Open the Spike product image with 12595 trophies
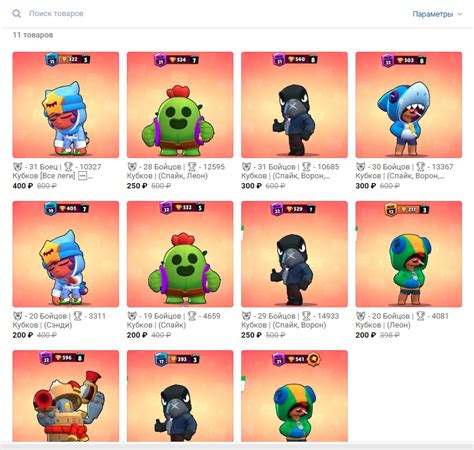 tap(180, 105)
